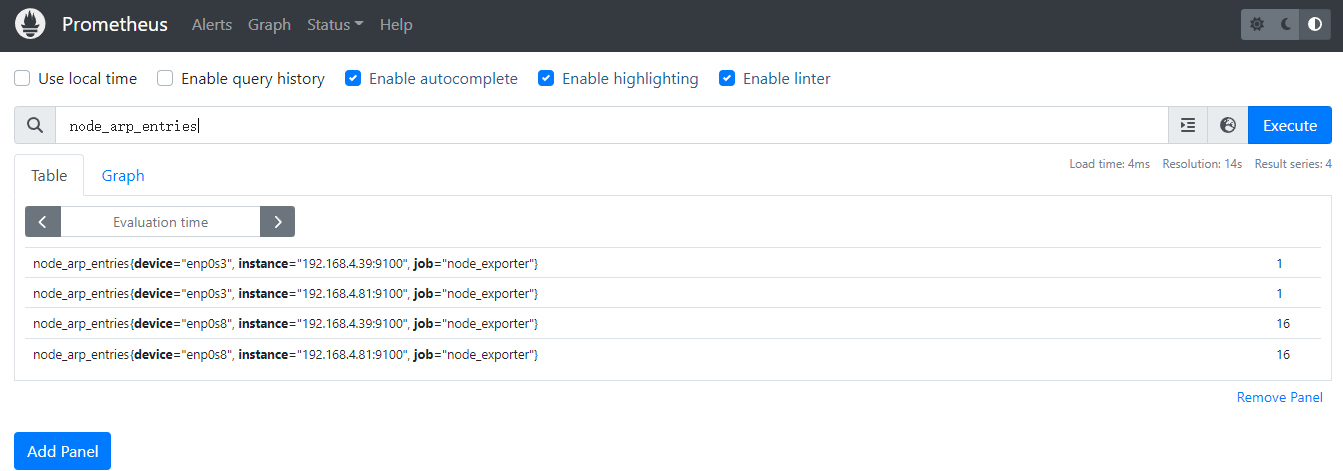Click the Result series: 4 text
The height and width of the screenshot is (471, 1343).
pos(1293,164)
